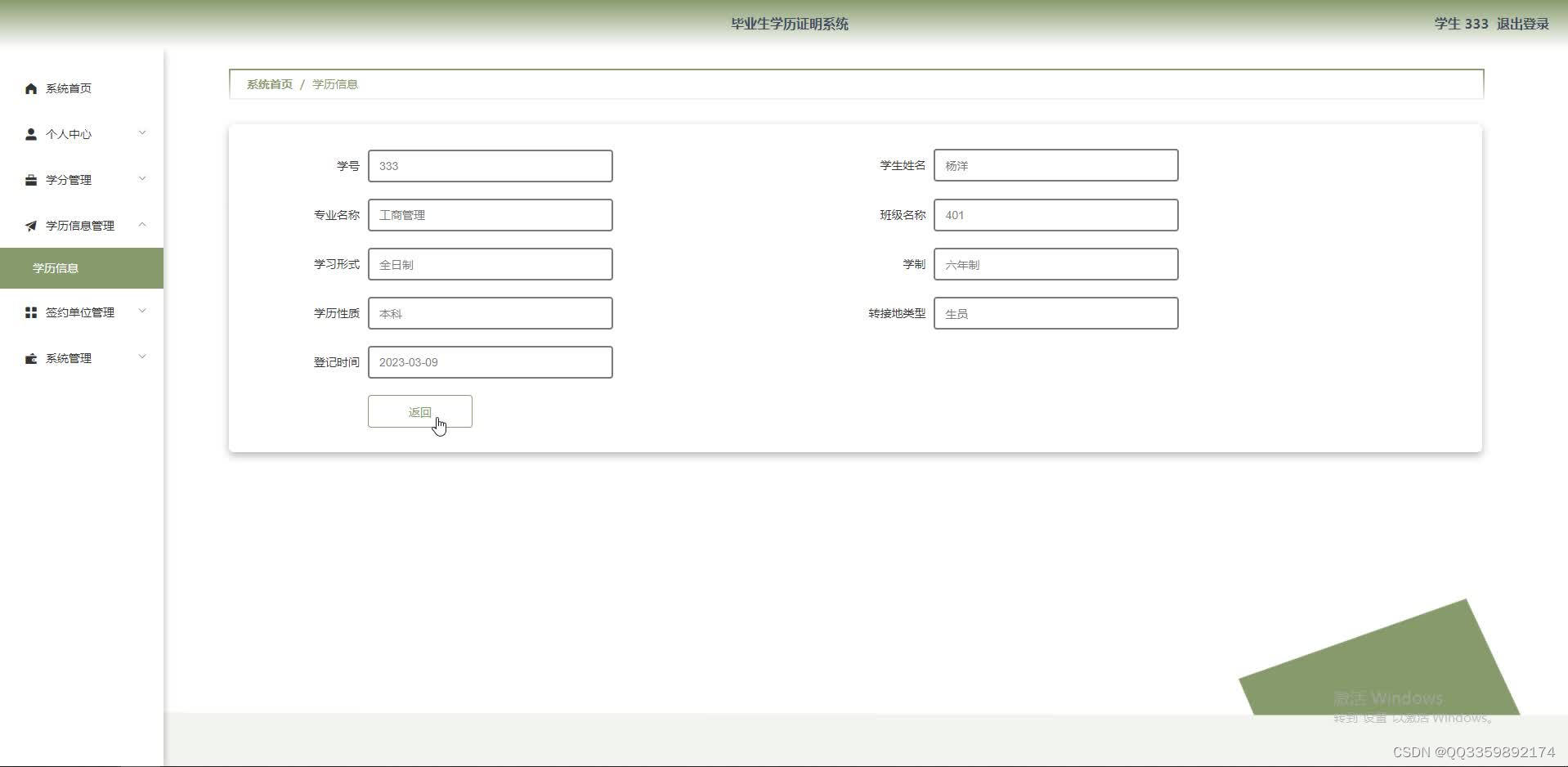Click the 转接地类型 field showing 生员
This screenshot has width=1568, height=767.
1056,313
